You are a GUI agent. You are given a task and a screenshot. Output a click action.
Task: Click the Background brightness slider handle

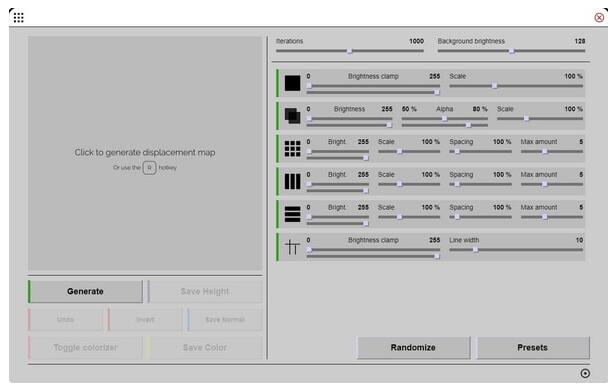[511, 51]
